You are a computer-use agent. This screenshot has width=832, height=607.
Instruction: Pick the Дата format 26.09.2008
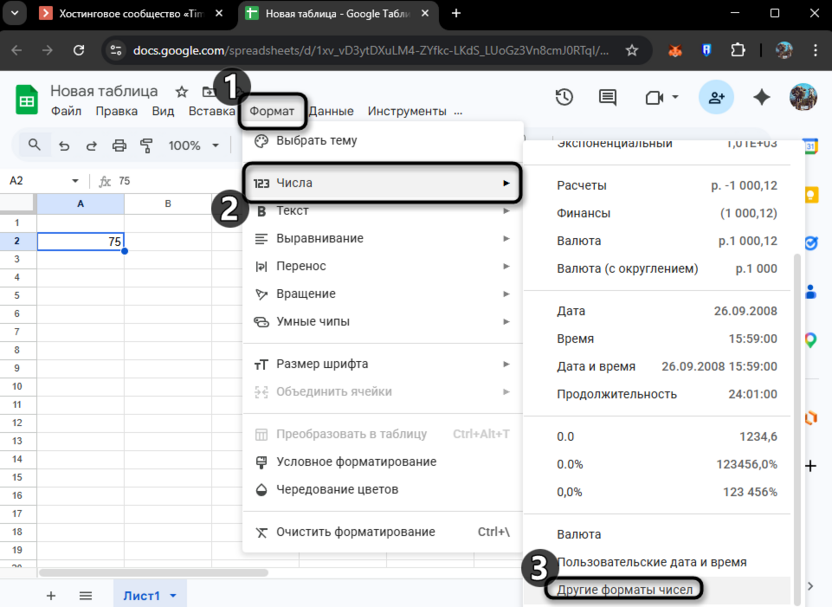point(657,310)
